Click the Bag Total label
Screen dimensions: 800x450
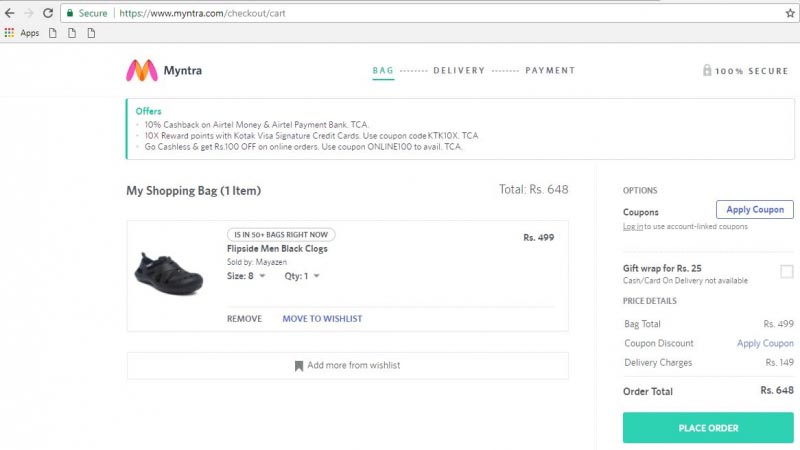pos(642,324)
